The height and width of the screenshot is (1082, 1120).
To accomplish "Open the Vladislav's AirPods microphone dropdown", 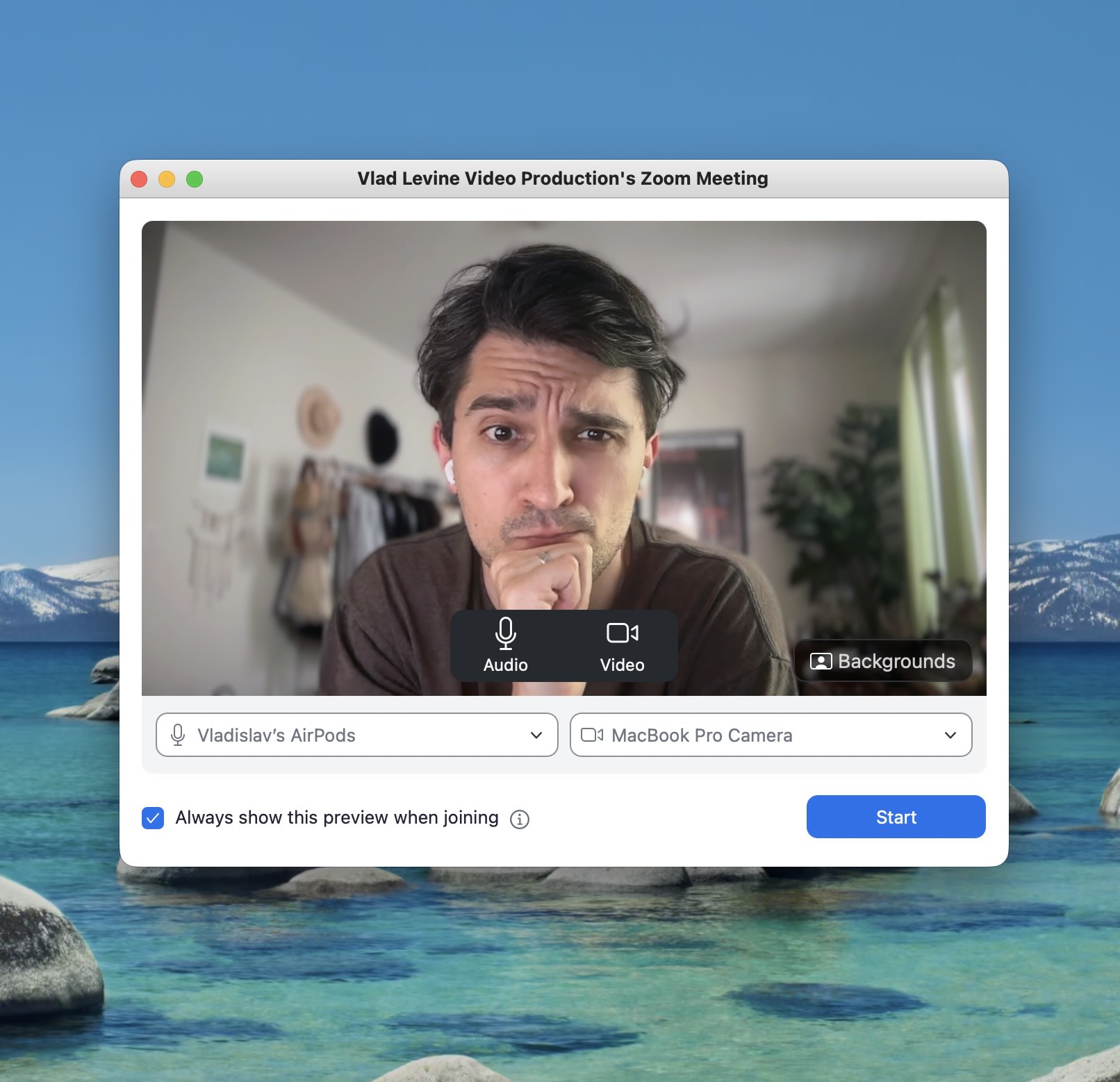I will 357,735.
